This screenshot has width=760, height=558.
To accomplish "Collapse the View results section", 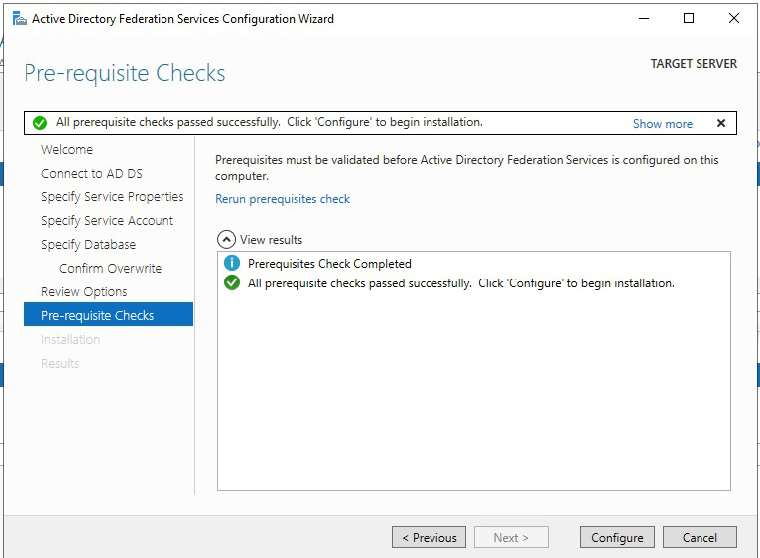I will pos(226,239).
